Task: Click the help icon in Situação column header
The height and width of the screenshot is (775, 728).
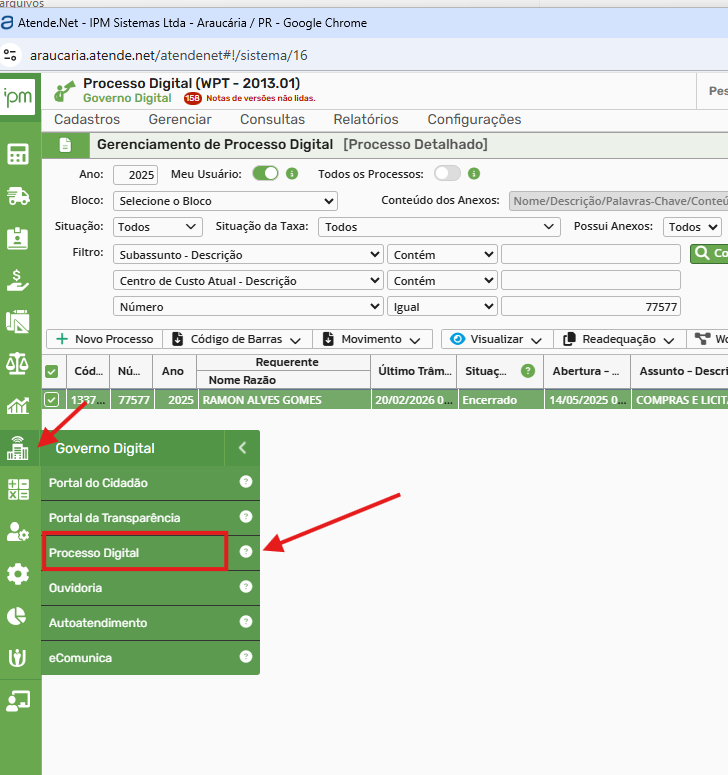Action: click(x=528, y=371)
